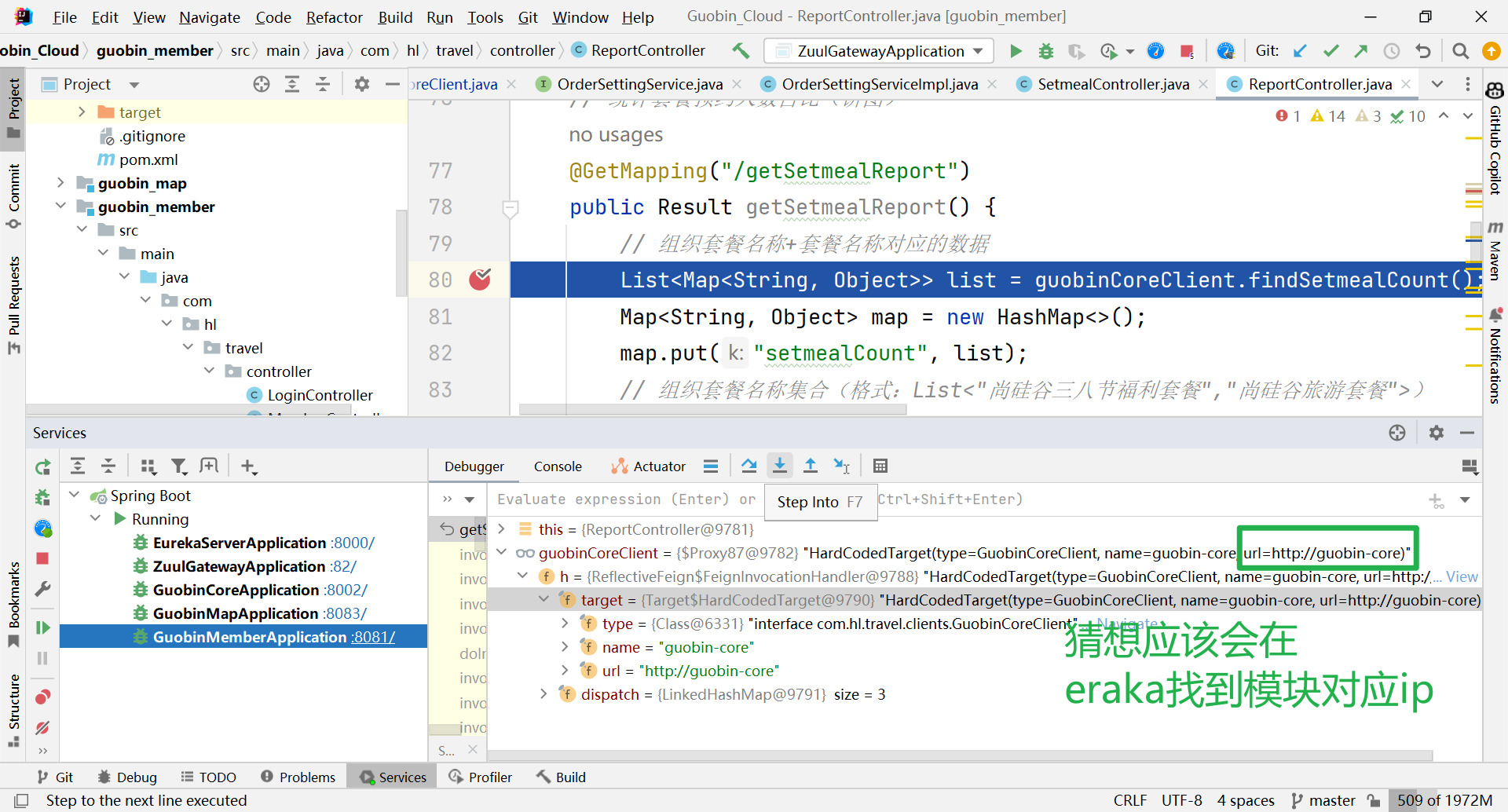Open the Refactor menu

coord(334,17)
